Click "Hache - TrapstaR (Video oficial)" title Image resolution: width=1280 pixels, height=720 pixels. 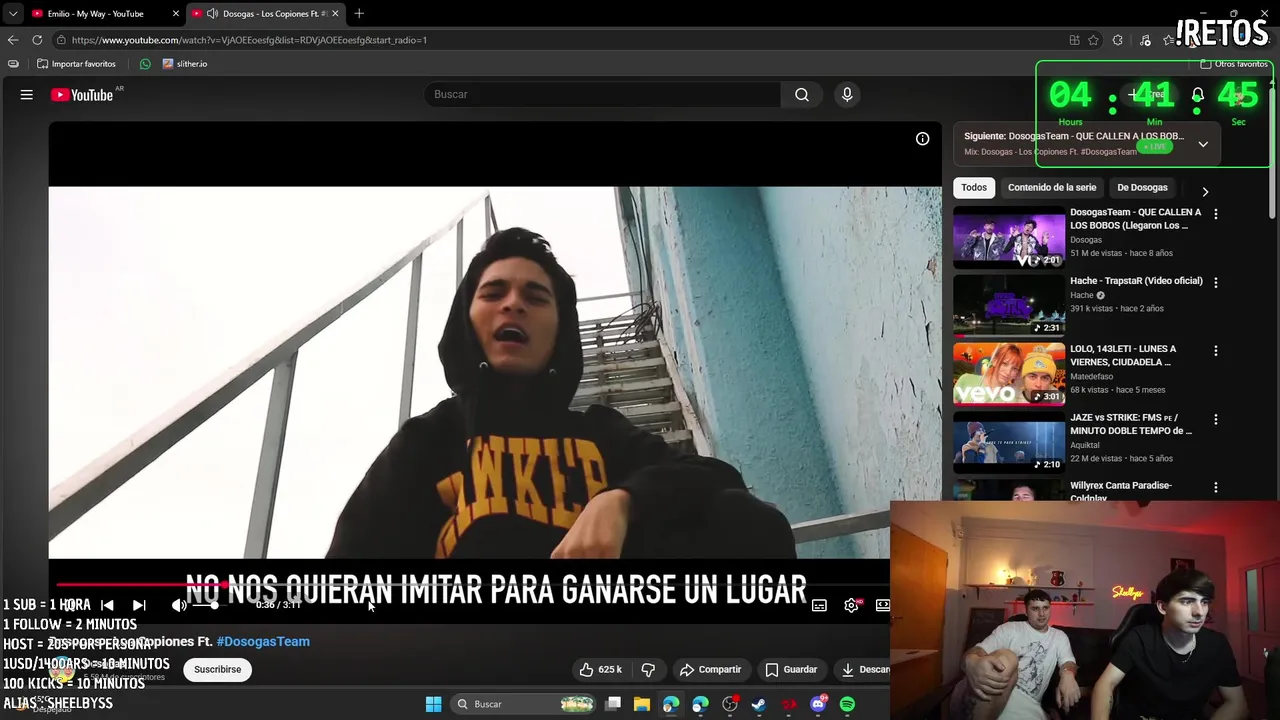(1136, 281)
